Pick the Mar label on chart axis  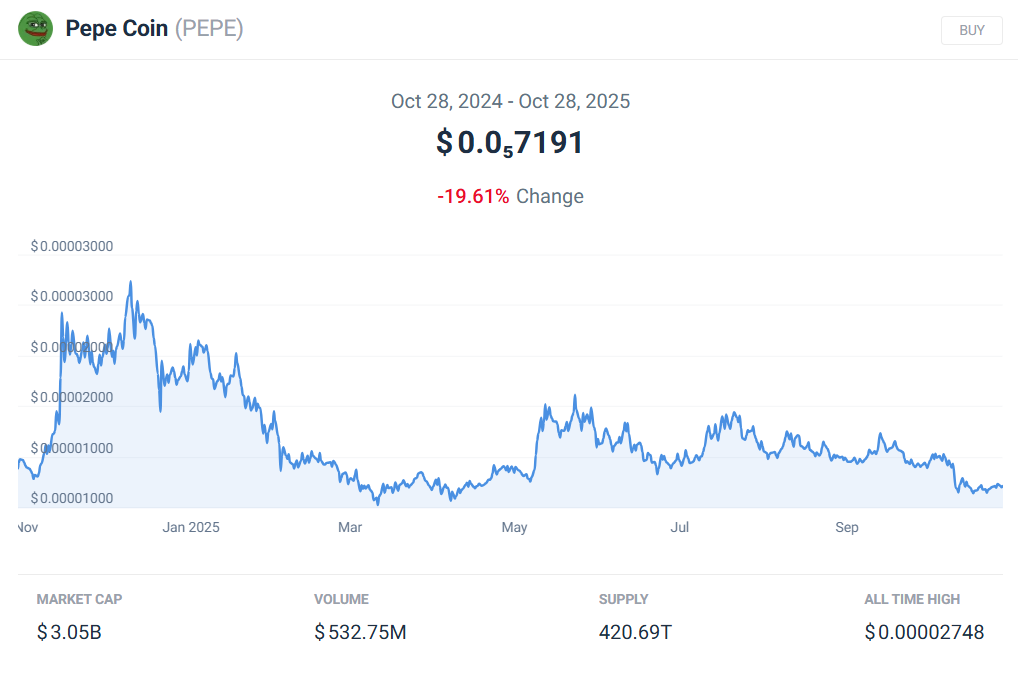pyautogui.click(x=350, y=527)
